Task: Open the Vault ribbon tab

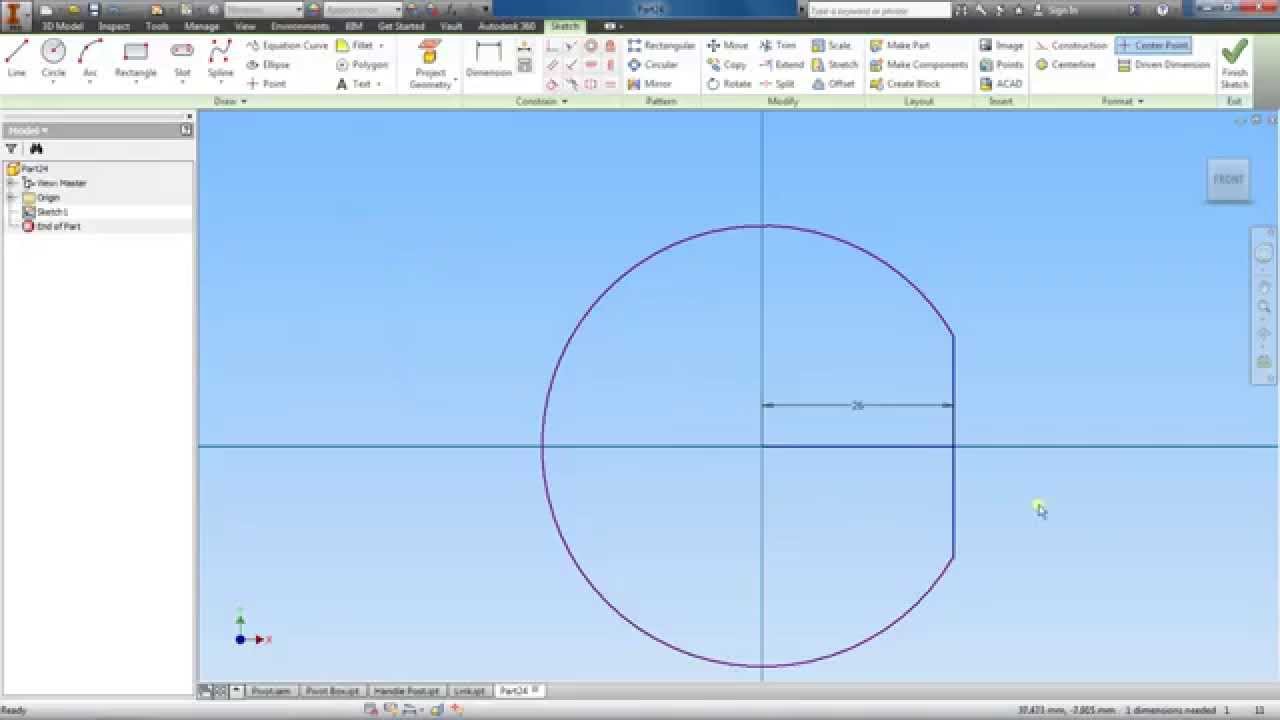Action: [451, 26]
